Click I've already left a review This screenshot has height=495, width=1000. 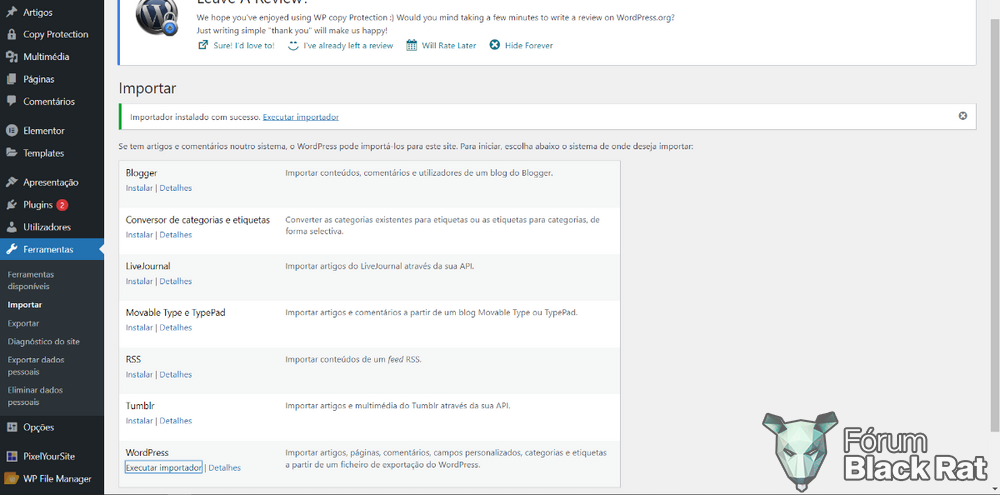[x=348, y=45]
